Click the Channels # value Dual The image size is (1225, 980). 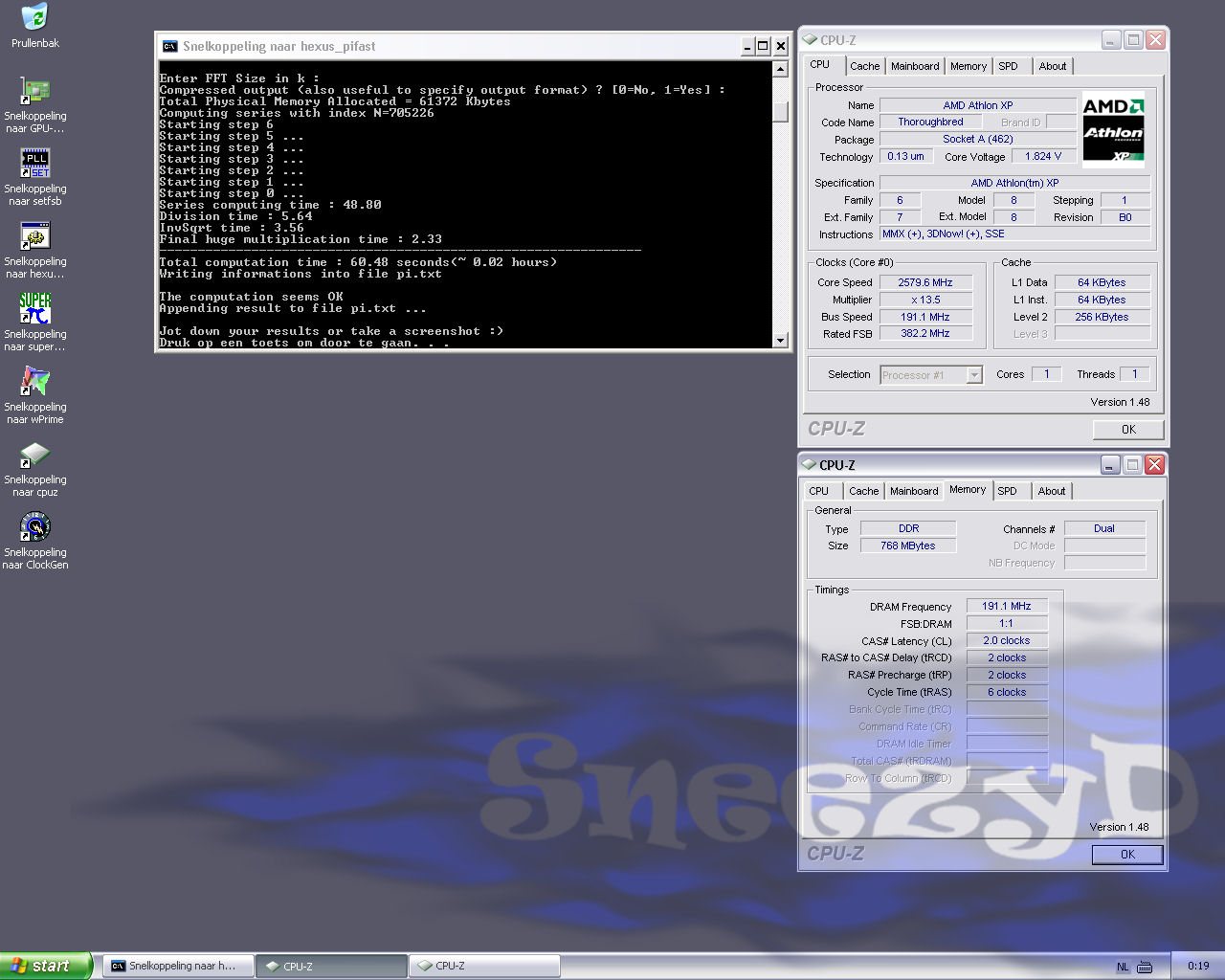[x=1104, y=528]
